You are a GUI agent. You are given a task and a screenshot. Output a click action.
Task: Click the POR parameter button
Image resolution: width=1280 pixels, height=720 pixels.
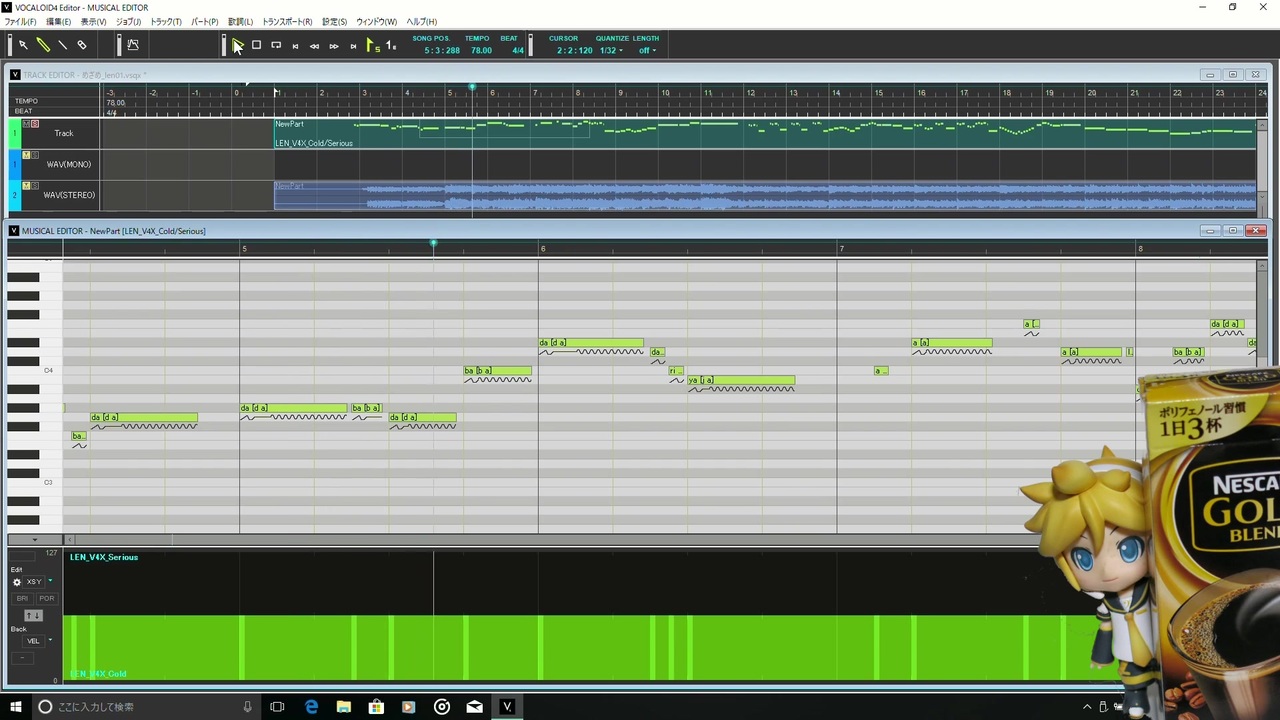click(46, 598)
